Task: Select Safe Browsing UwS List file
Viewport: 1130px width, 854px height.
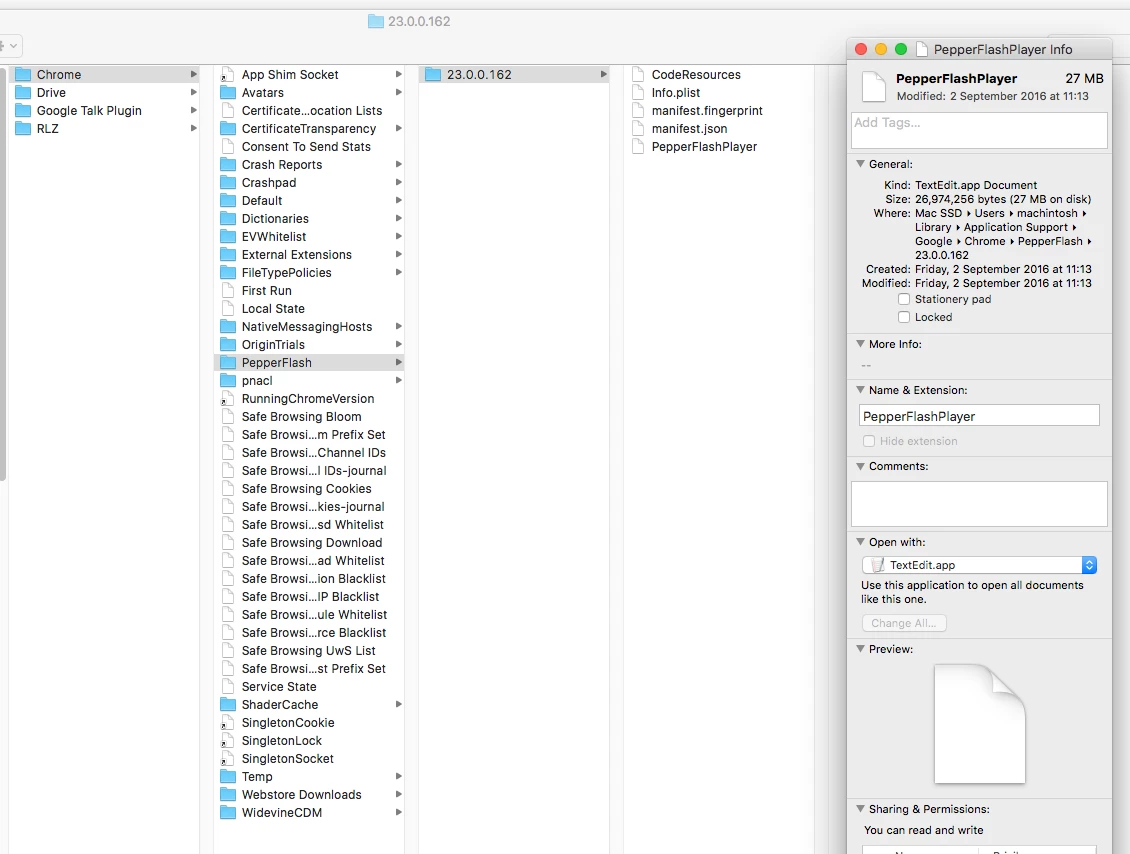Action: (309, 651)
